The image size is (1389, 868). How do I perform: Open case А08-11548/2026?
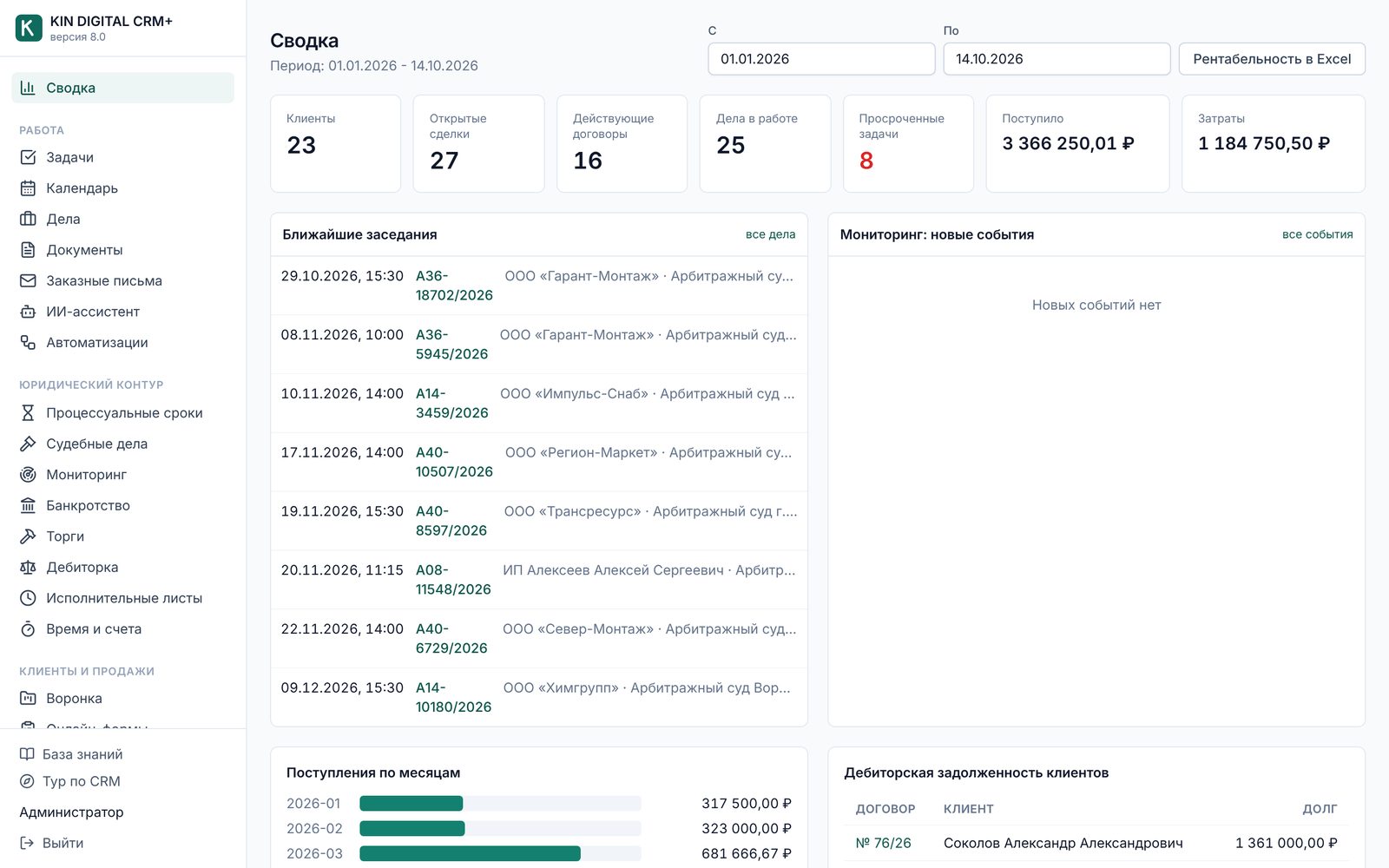453,580
